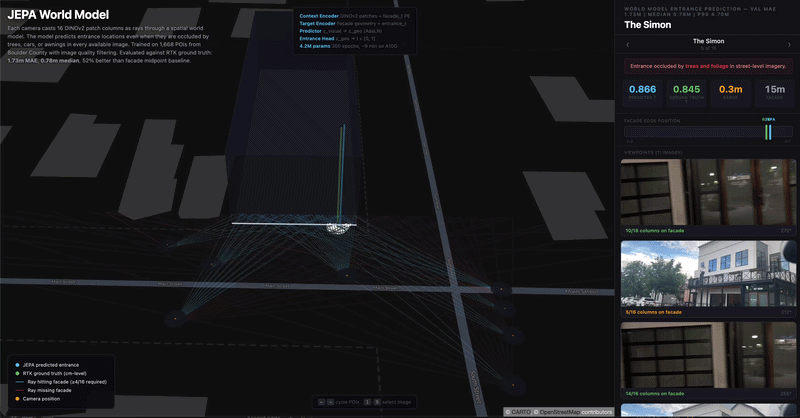Click the blue JEPA marker on facade edge bar
Image resolution: width=800 pixels, height=418 pixels.
(x=770, y=132)
